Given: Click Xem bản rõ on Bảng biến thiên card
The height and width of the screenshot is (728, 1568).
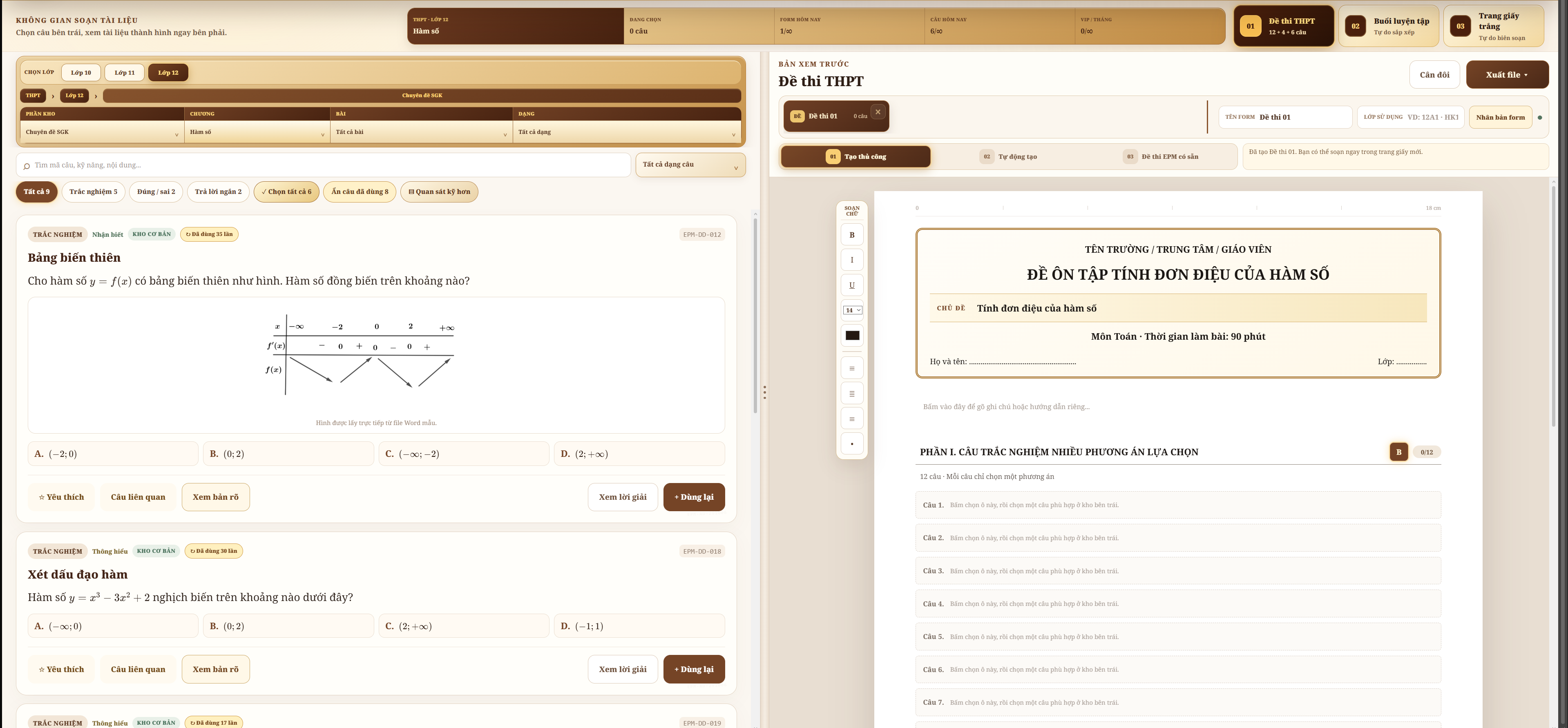Looking at the screenshot, I should (215, 497).
